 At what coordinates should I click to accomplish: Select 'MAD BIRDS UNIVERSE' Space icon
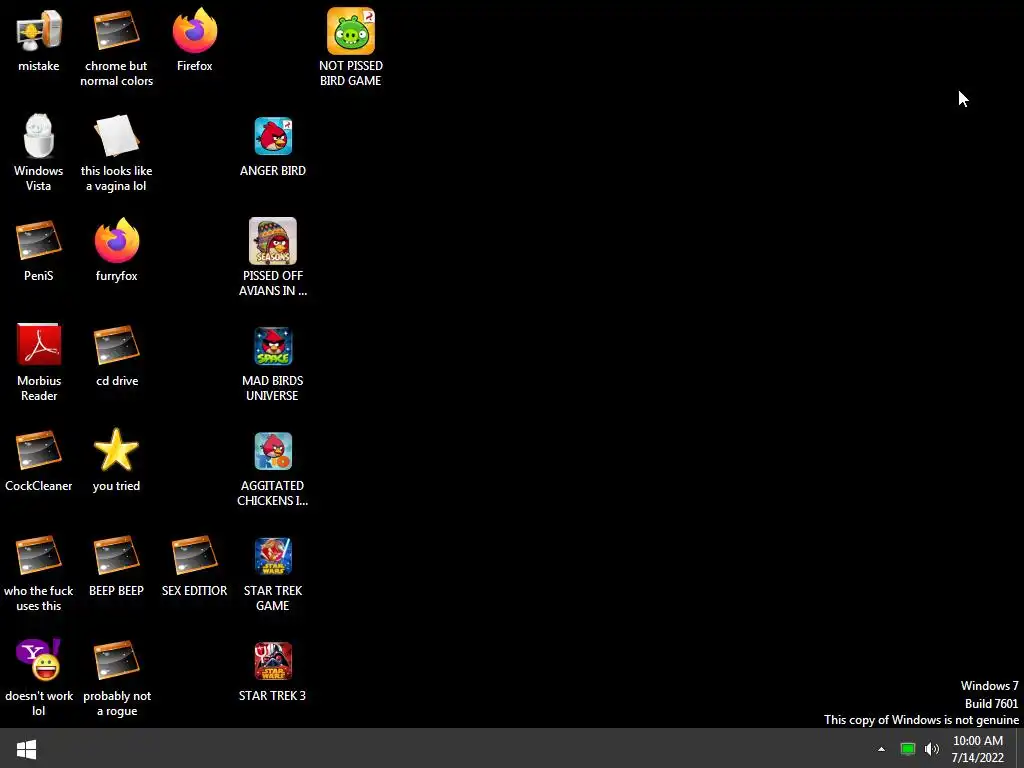click(x=273, y=346)
